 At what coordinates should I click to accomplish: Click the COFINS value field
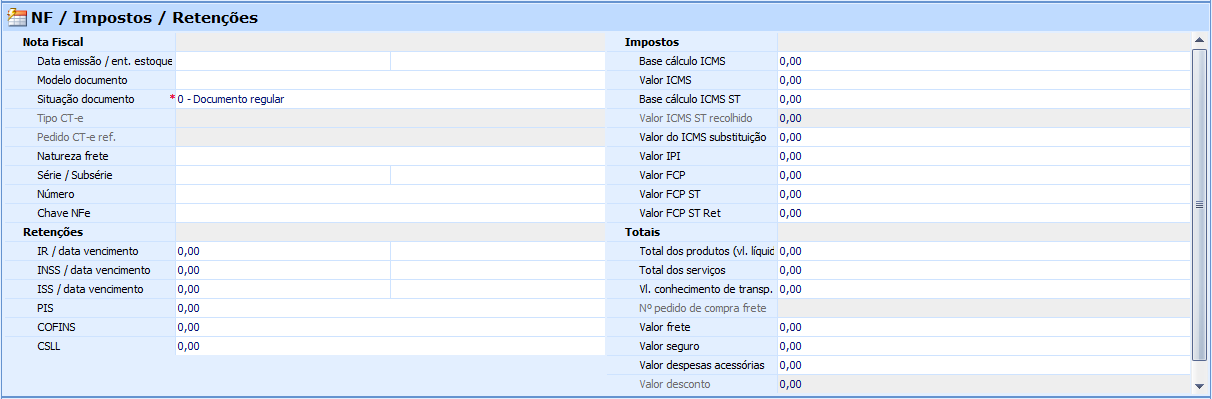[391, 327]
